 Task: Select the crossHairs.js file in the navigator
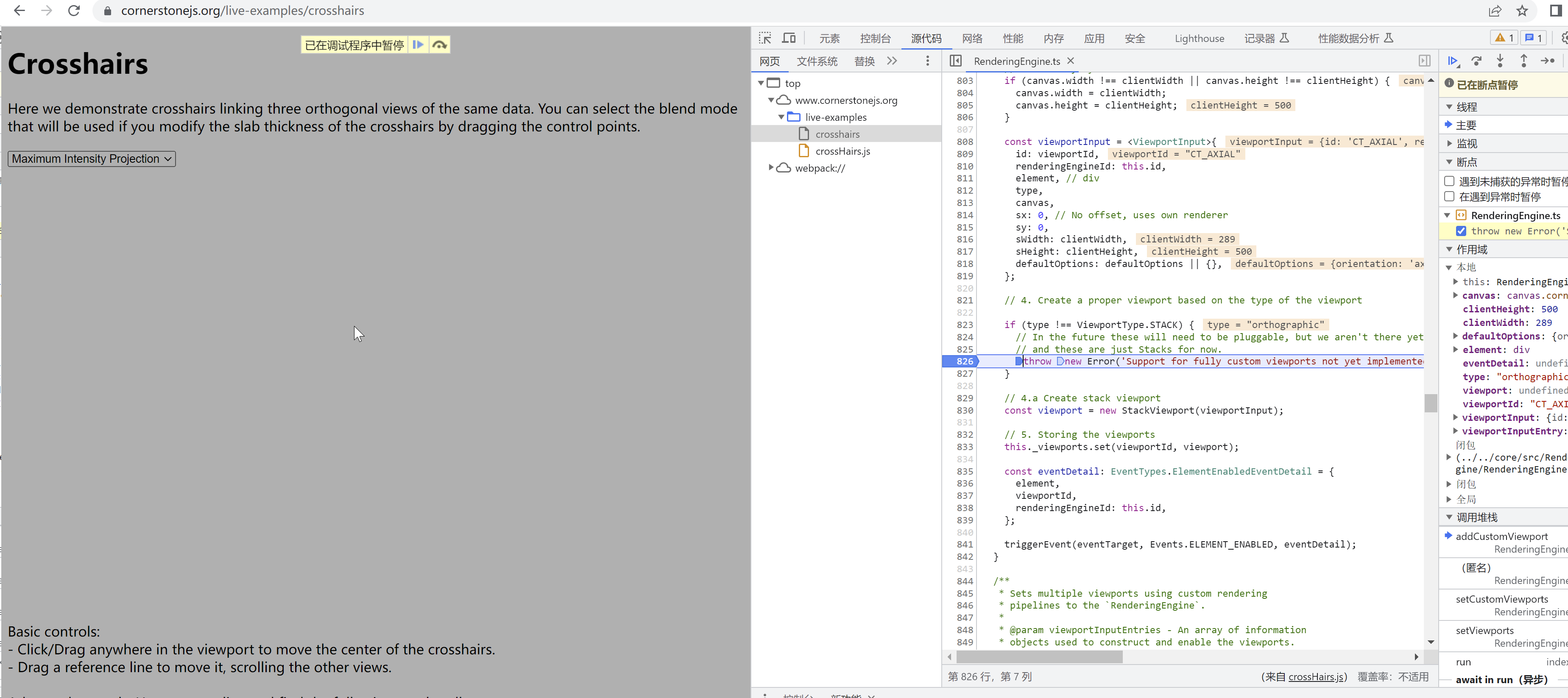tap(843, 151)
